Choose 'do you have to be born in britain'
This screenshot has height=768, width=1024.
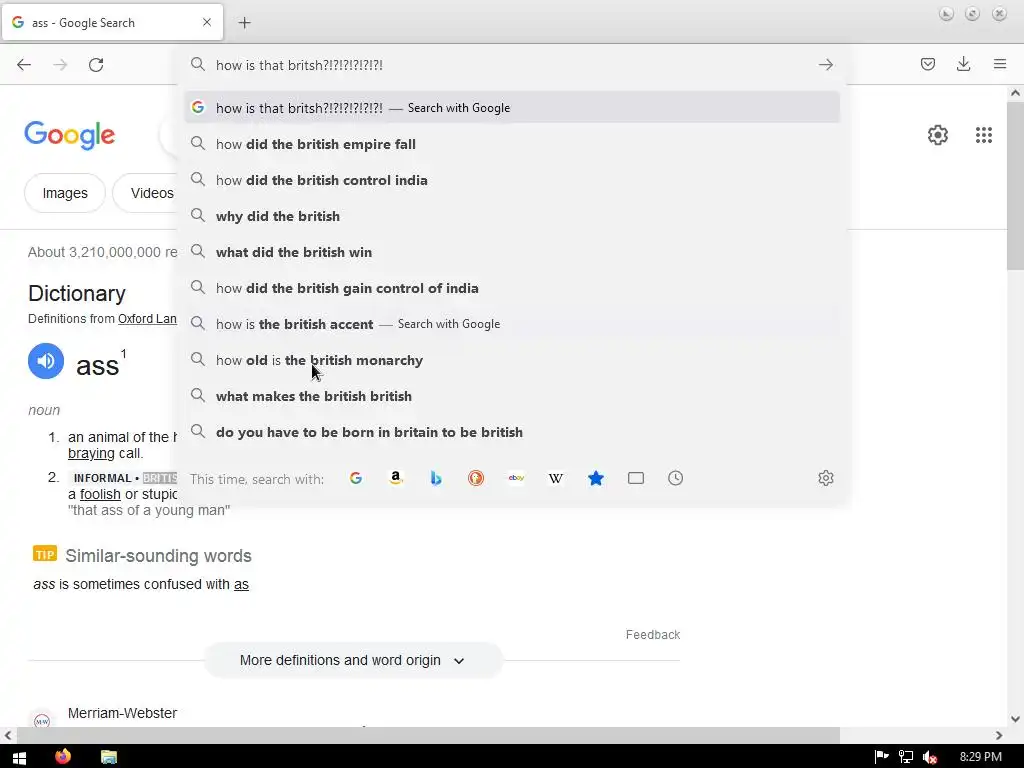[512, 432]
